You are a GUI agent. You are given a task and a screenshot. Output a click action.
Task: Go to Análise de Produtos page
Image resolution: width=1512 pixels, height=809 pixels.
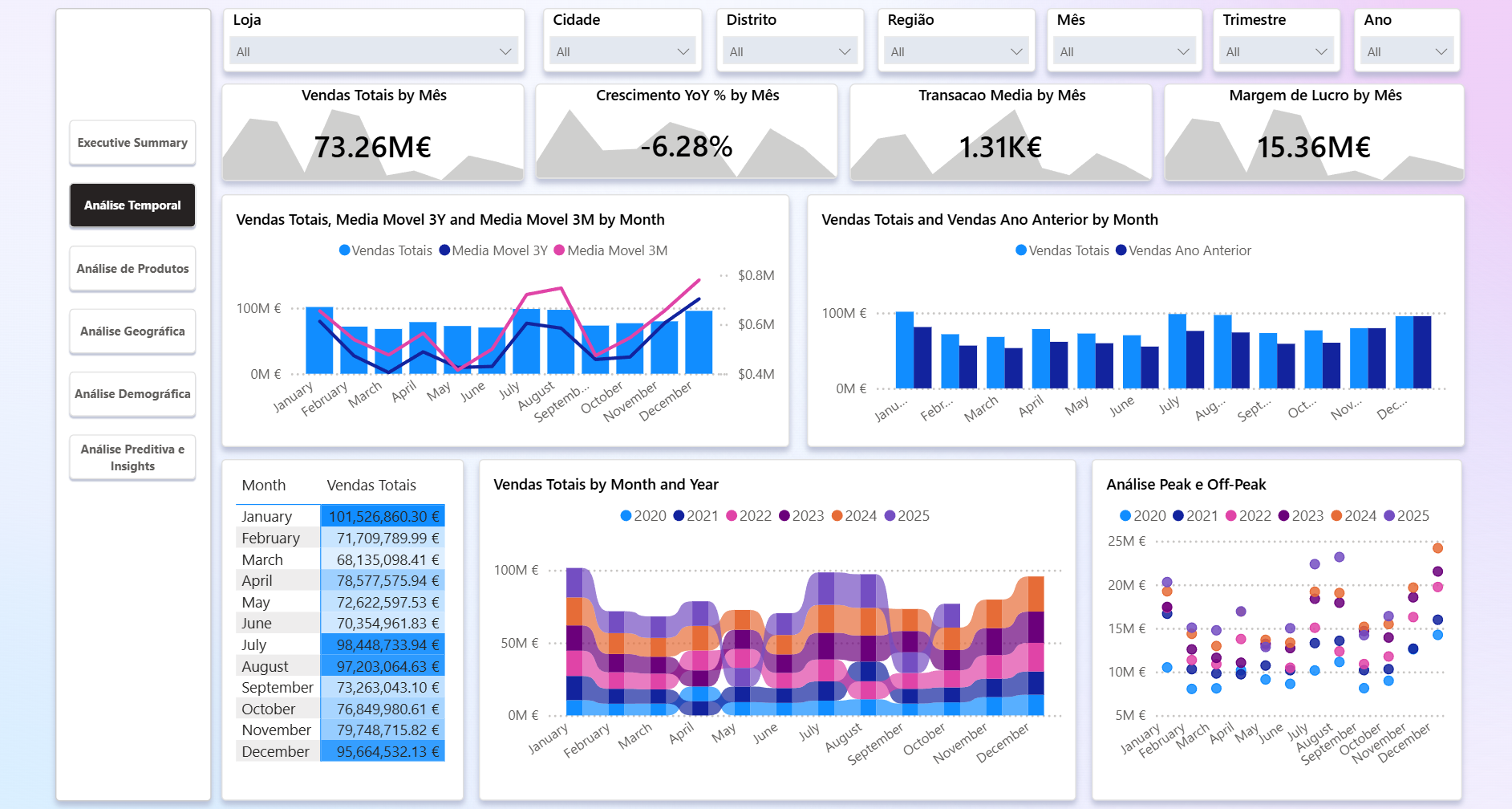coord(132,269)
